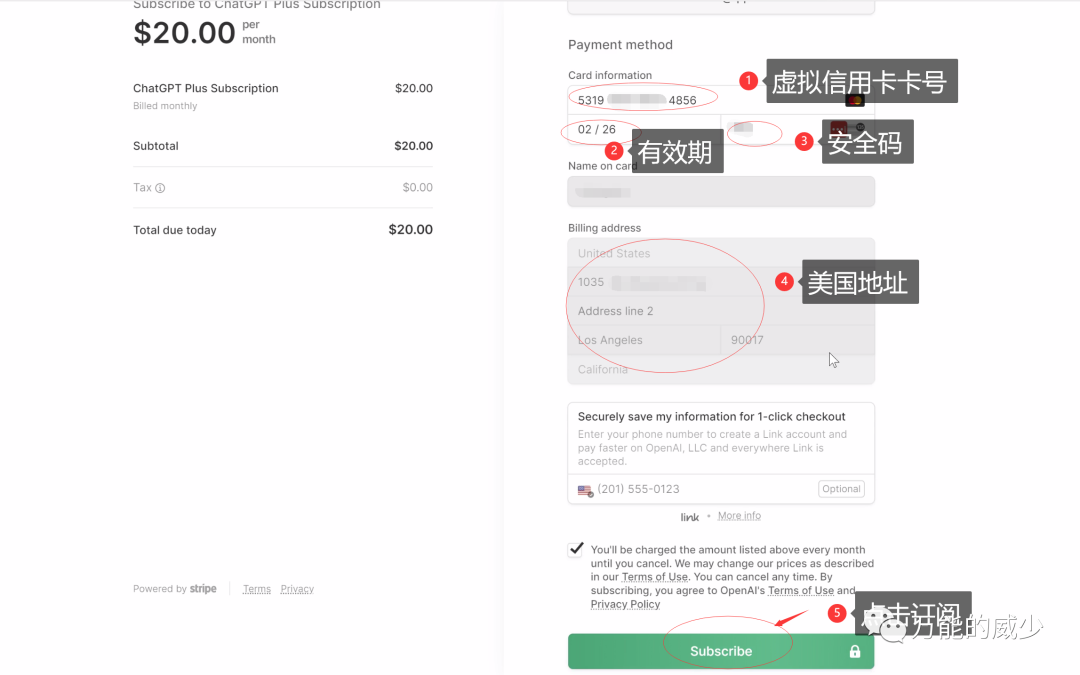The image size is (1080, 675).
Task: Open the footer Terms link
Action: coord(257,589)
